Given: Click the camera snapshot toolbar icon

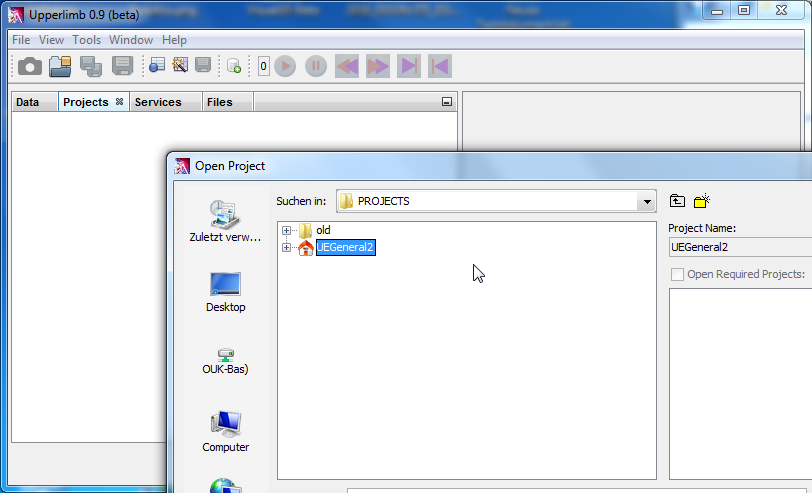Looking at the screenshot, I should pos(30,66).
